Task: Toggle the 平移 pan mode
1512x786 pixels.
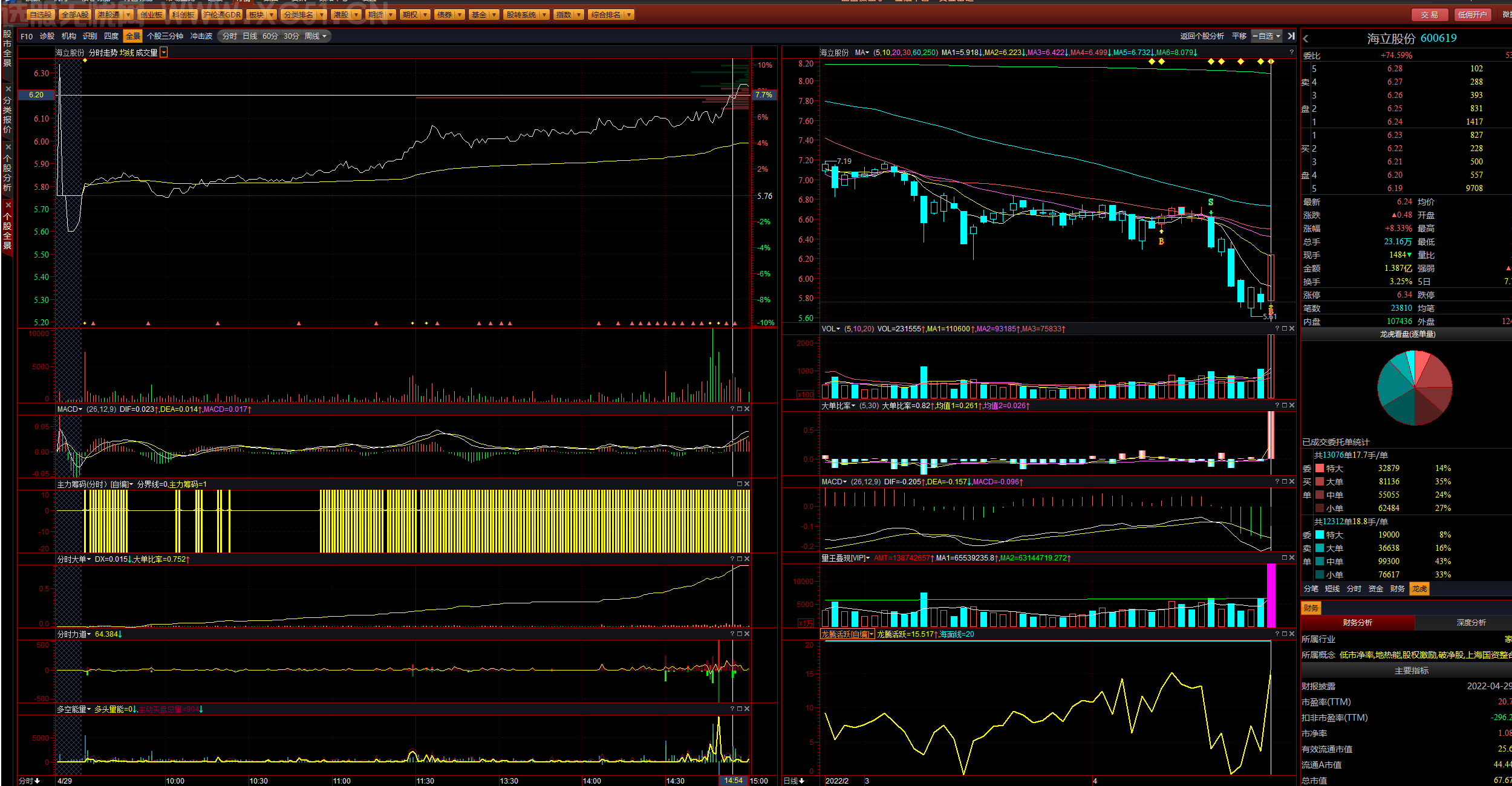Action: point(1239,36)
